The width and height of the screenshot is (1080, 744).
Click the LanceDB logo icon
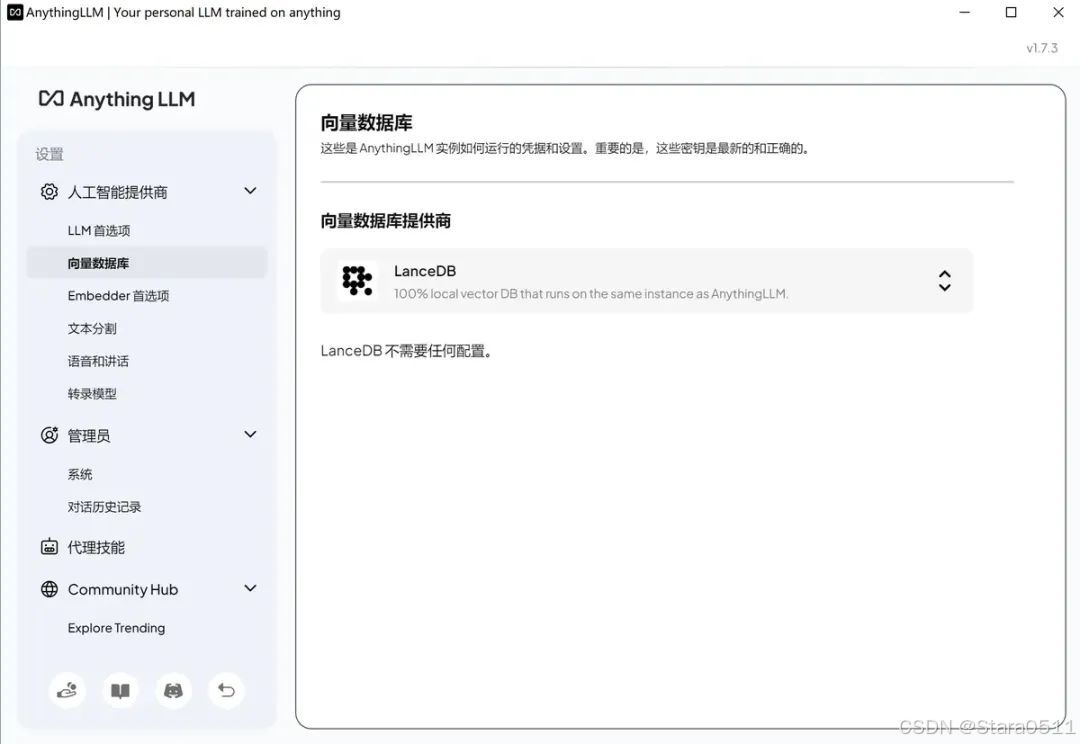click(357, 281)
